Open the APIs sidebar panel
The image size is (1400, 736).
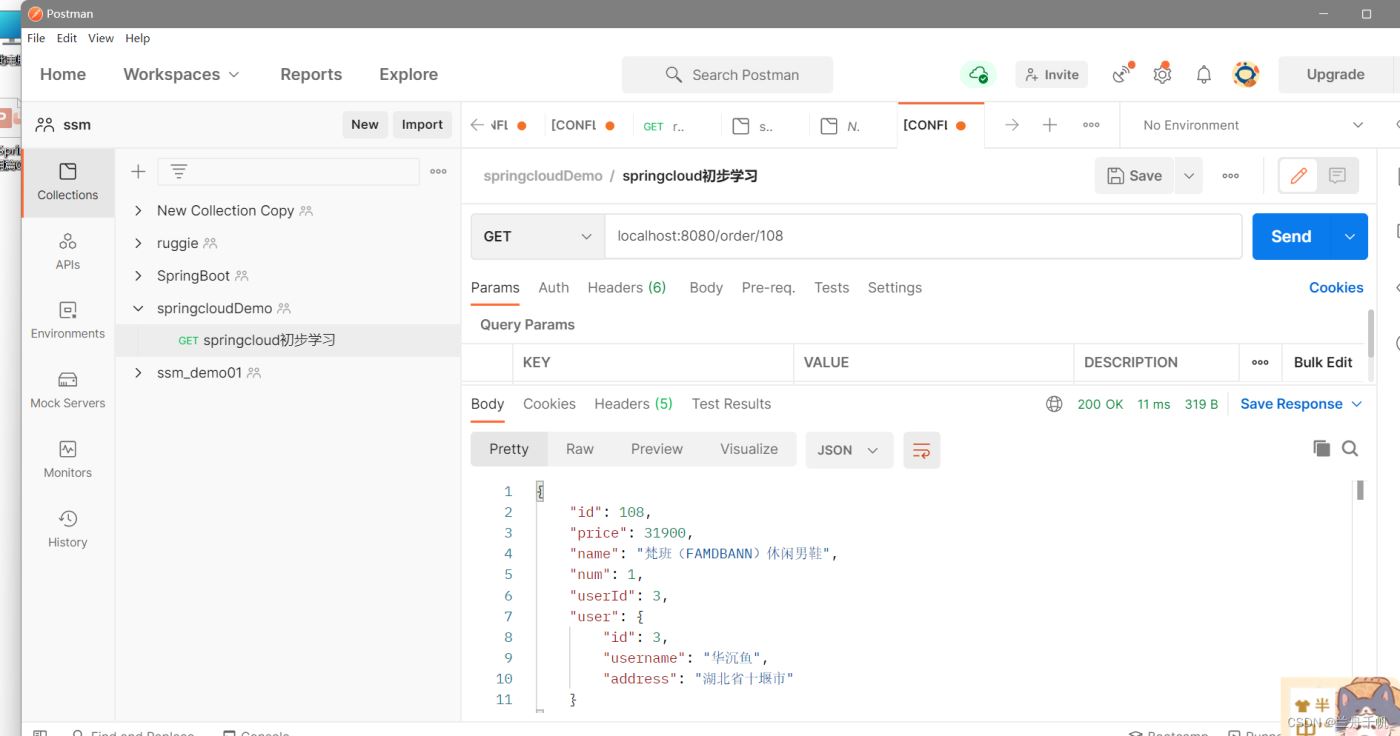click(68, 251)
